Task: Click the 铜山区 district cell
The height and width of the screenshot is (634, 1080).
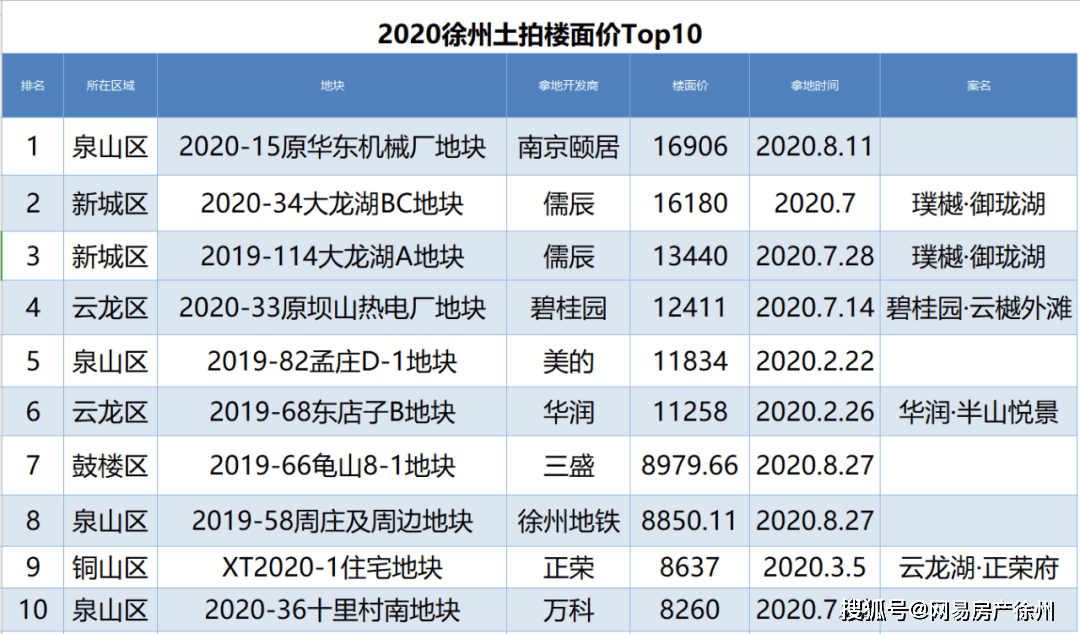Action: (x=110, y=567)
